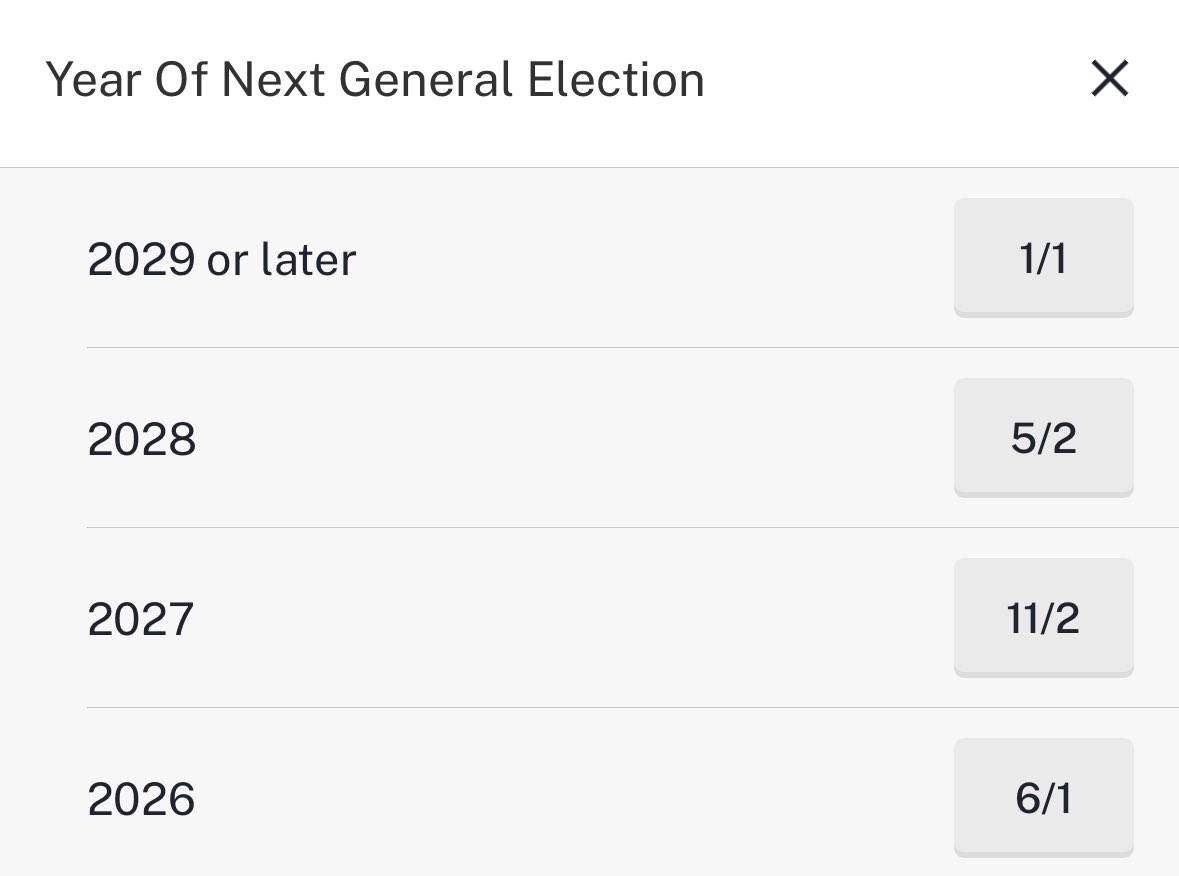This screenshot has height=876, width=1179.
Task: Back the even-money 1/1 price
Action: click(1044, 258)
